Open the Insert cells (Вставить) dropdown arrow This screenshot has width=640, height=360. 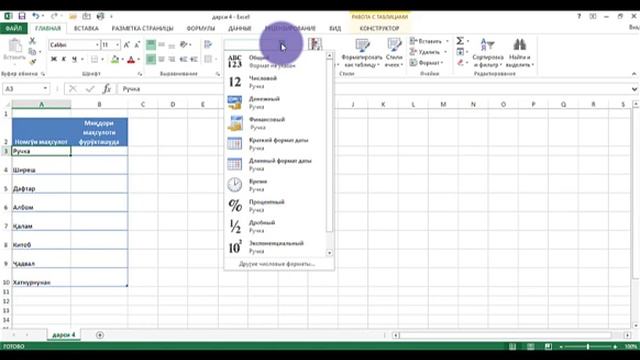tap(447, 41)
